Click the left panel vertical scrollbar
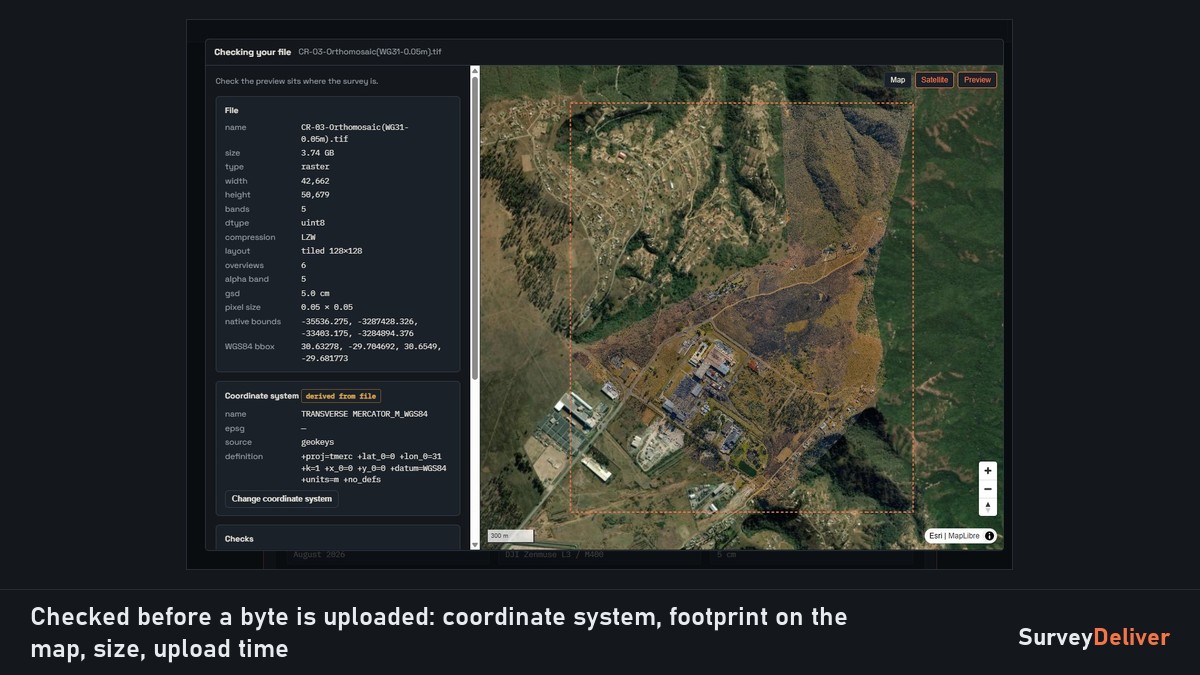This screenshot has height=675, width=1200. (475, 227)
